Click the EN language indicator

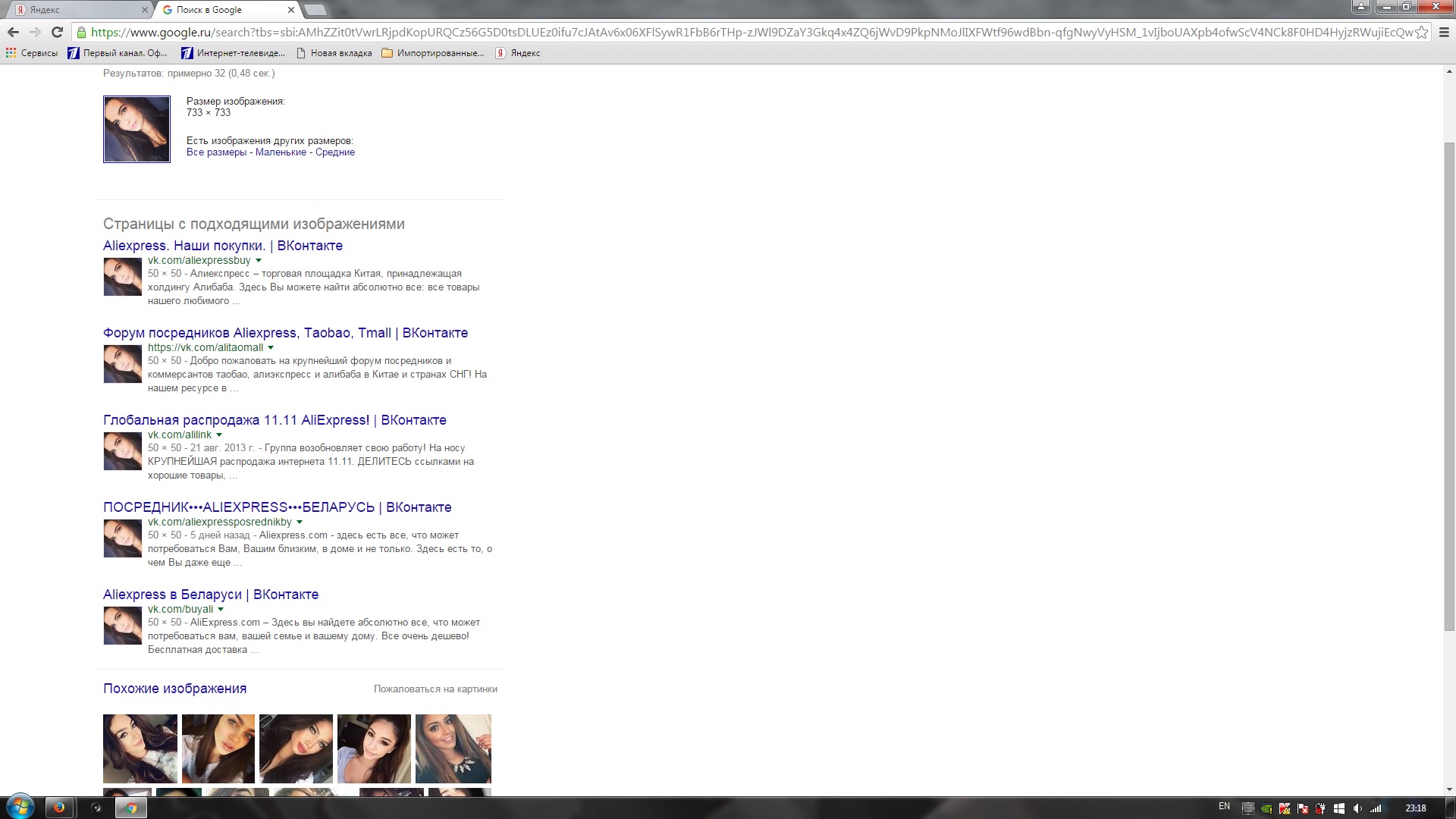click(1224, 807)
